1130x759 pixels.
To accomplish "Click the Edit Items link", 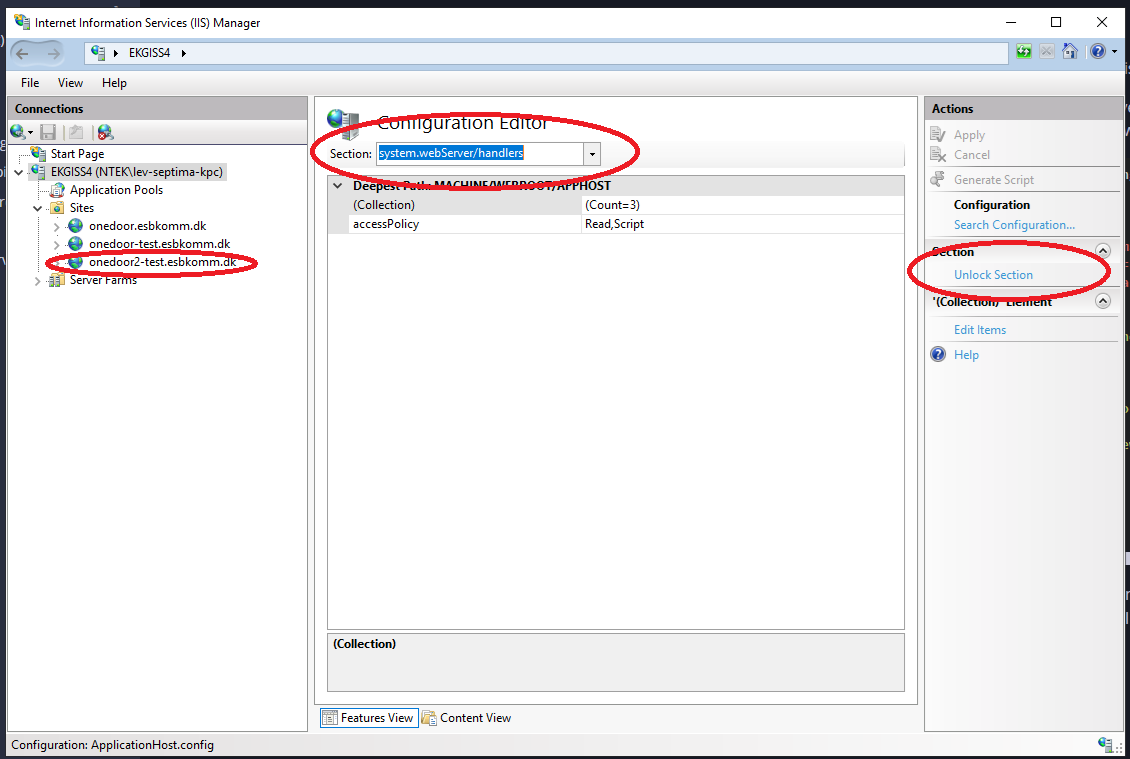I will pos(979,329).
